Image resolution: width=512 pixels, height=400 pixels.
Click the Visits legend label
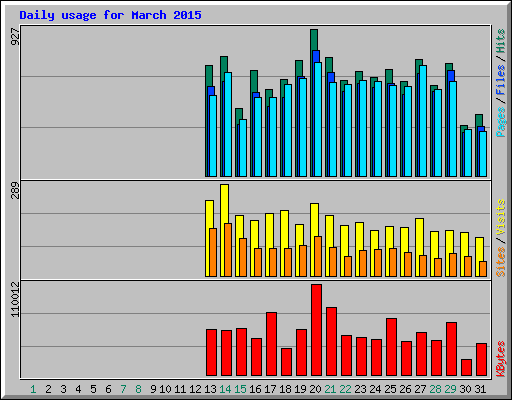click(x=500, y=218)
